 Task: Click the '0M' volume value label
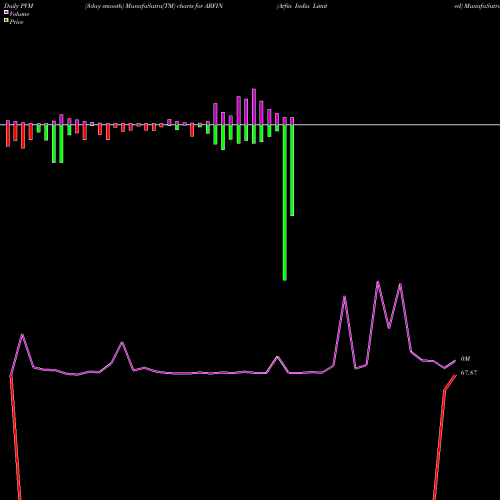pyautogui.click(x=465, y=359)
